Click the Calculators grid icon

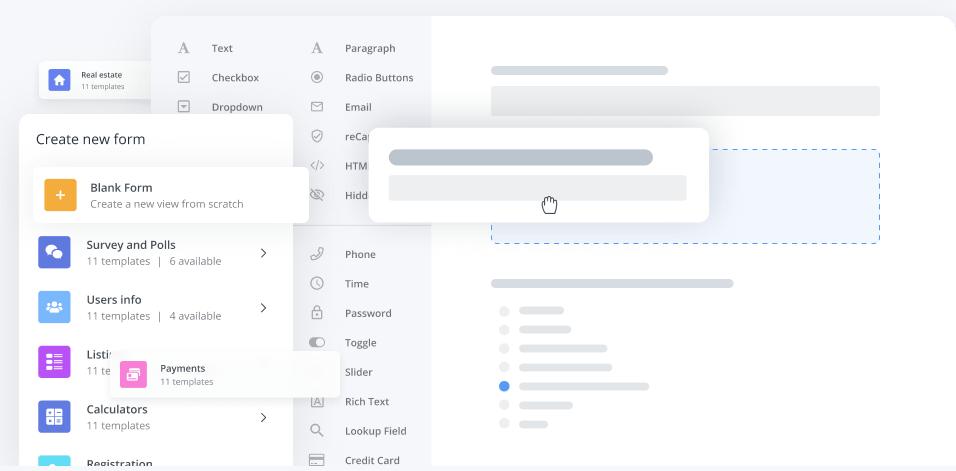(54, 416)
